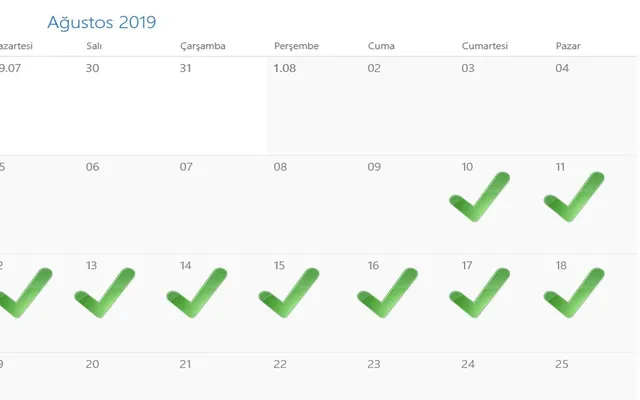Click the Ağustos 2019 month title
Image resolution: width=640 pixels, height=400 pixels.
101,21
